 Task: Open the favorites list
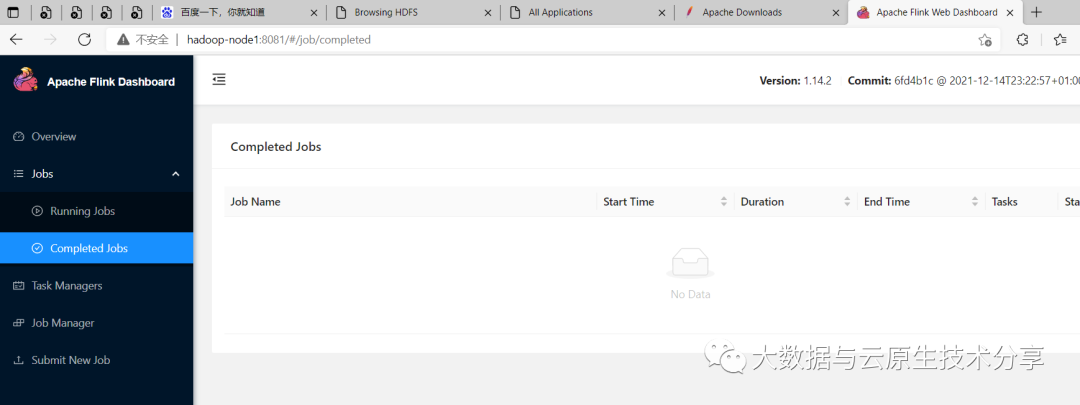[1061, 40]
